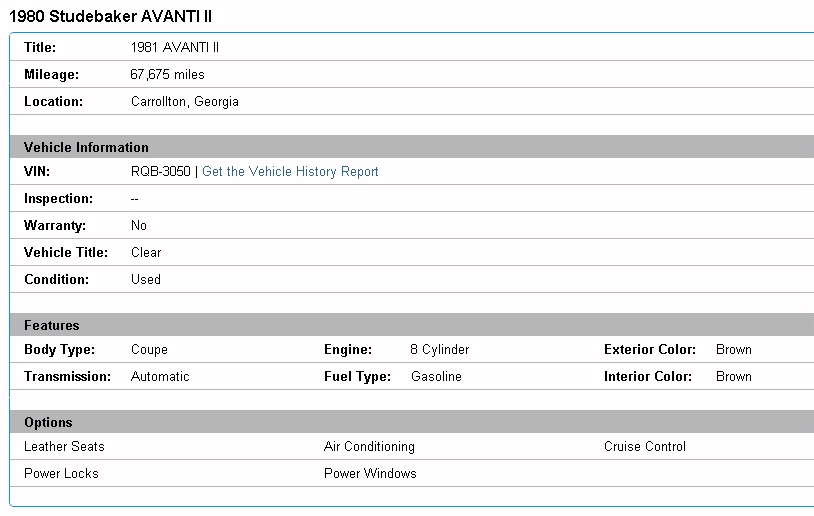Select the 1981 AVANTI II title value
This screenshot has width=814, height=516.
175,48
